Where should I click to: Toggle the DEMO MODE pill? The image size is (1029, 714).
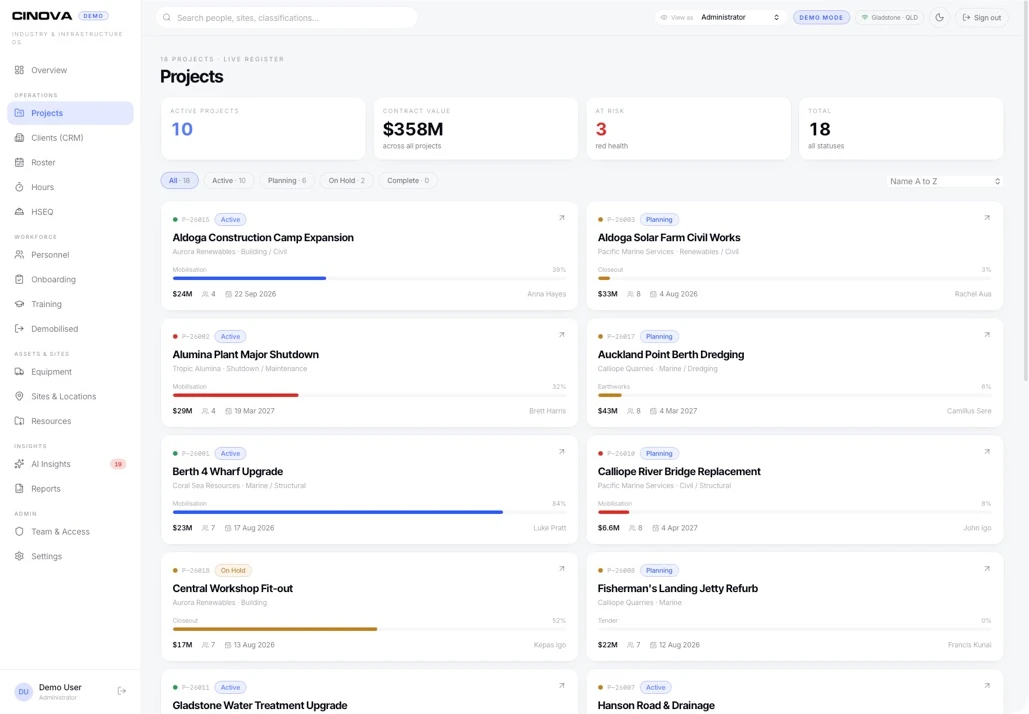(821, 18)
